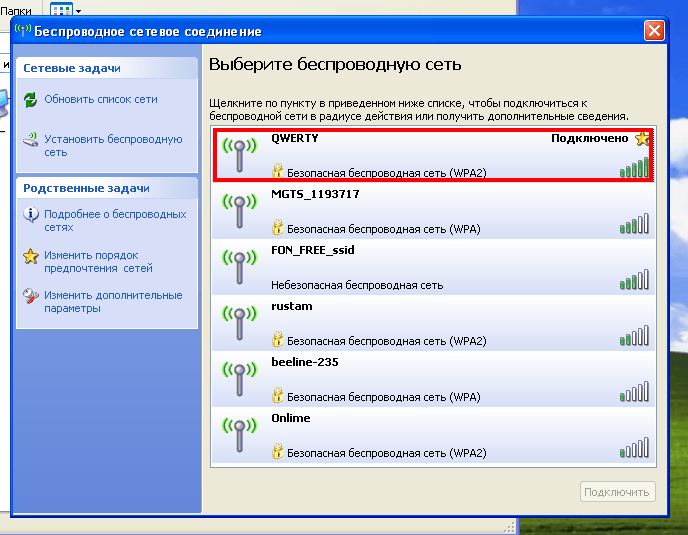
Task: Click the QWERTY signal strength bars
Action: point(634,168)
